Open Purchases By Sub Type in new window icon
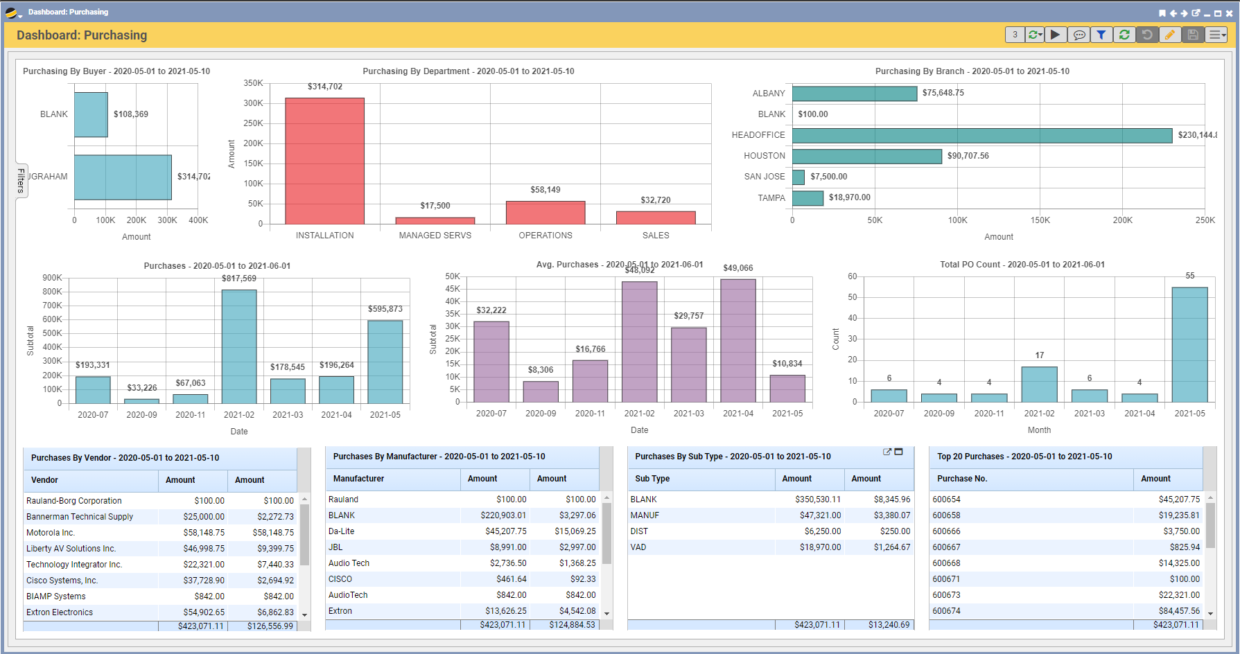This screenshot has width=1240, height=654. point(888,452)
